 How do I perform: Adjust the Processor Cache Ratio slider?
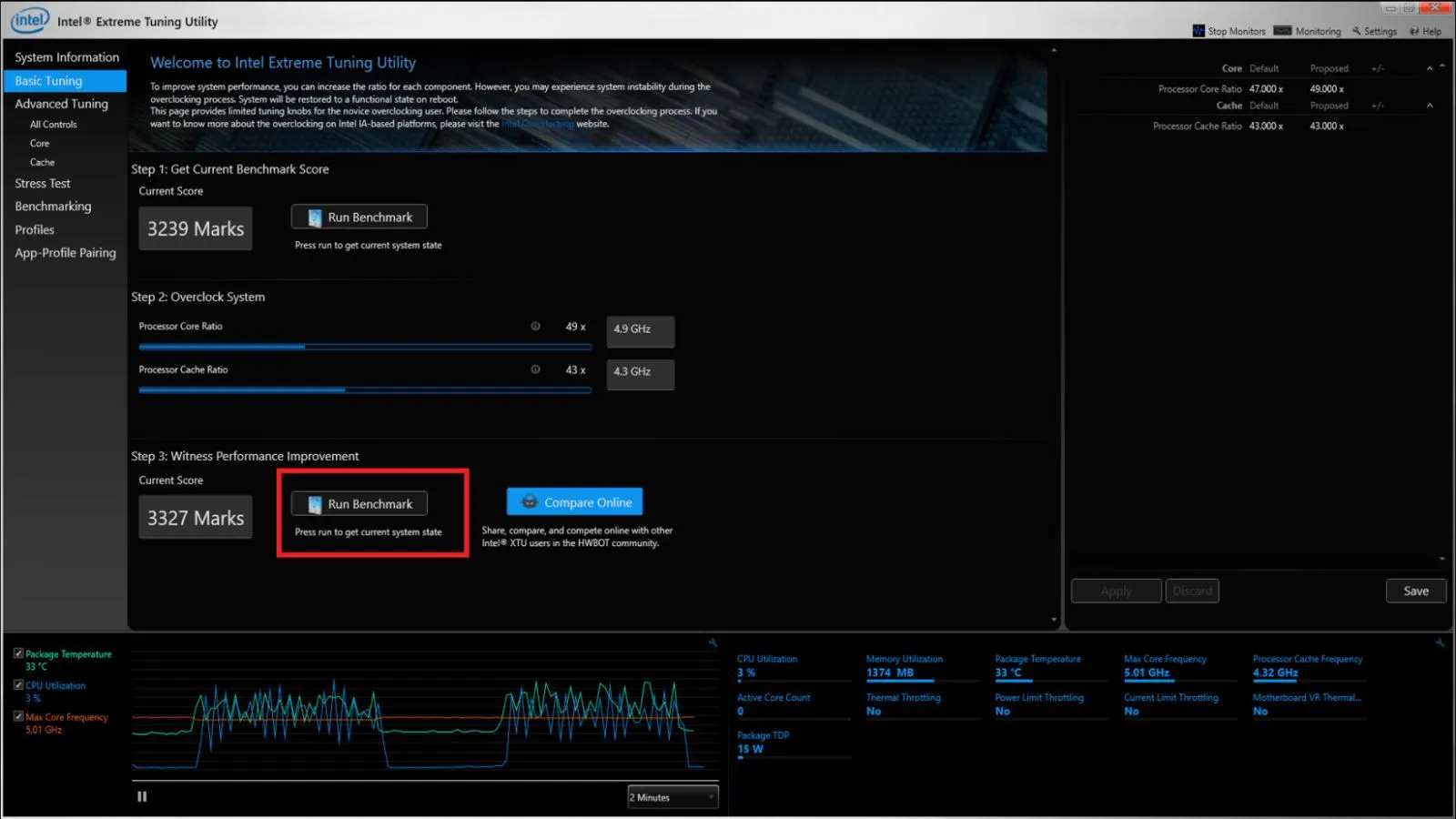pos(365,390)
